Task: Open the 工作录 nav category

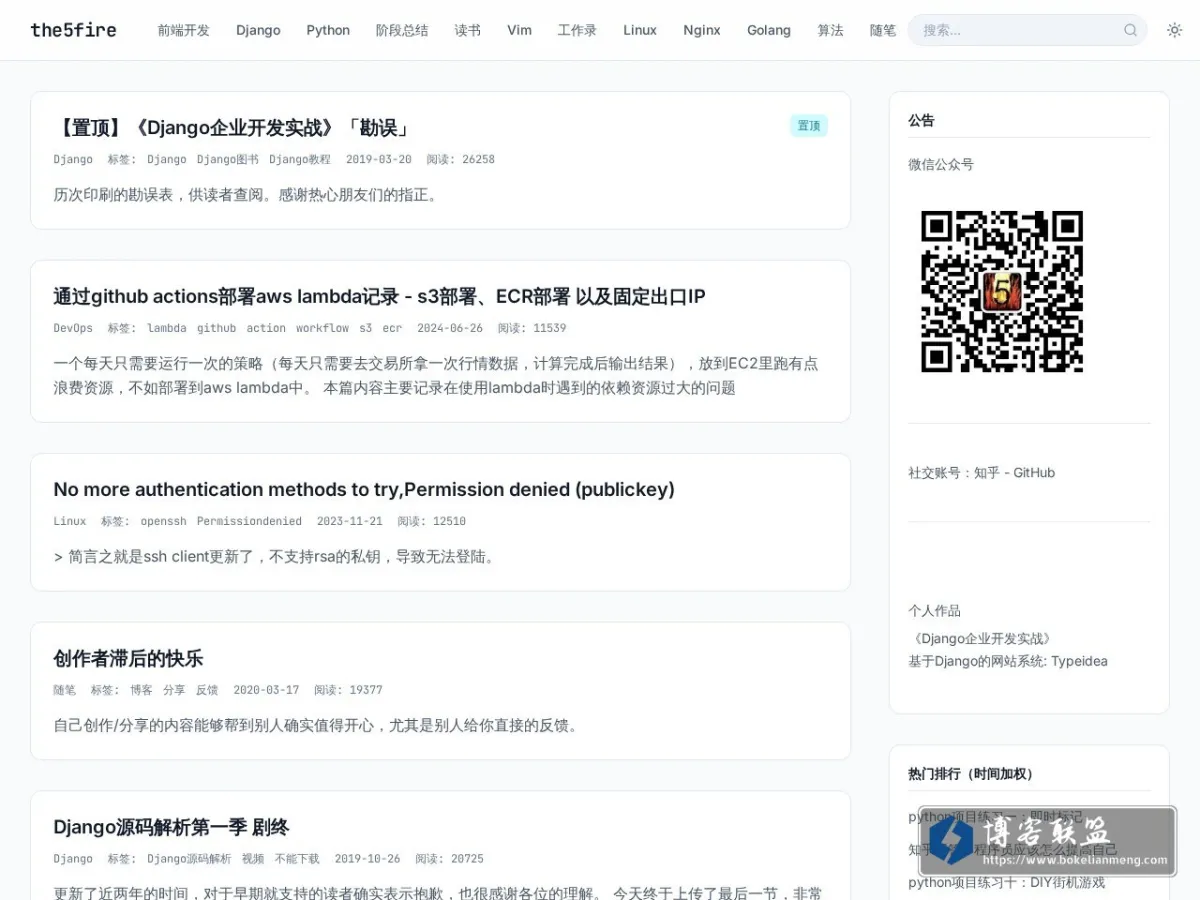Action: tap(577, 30)
